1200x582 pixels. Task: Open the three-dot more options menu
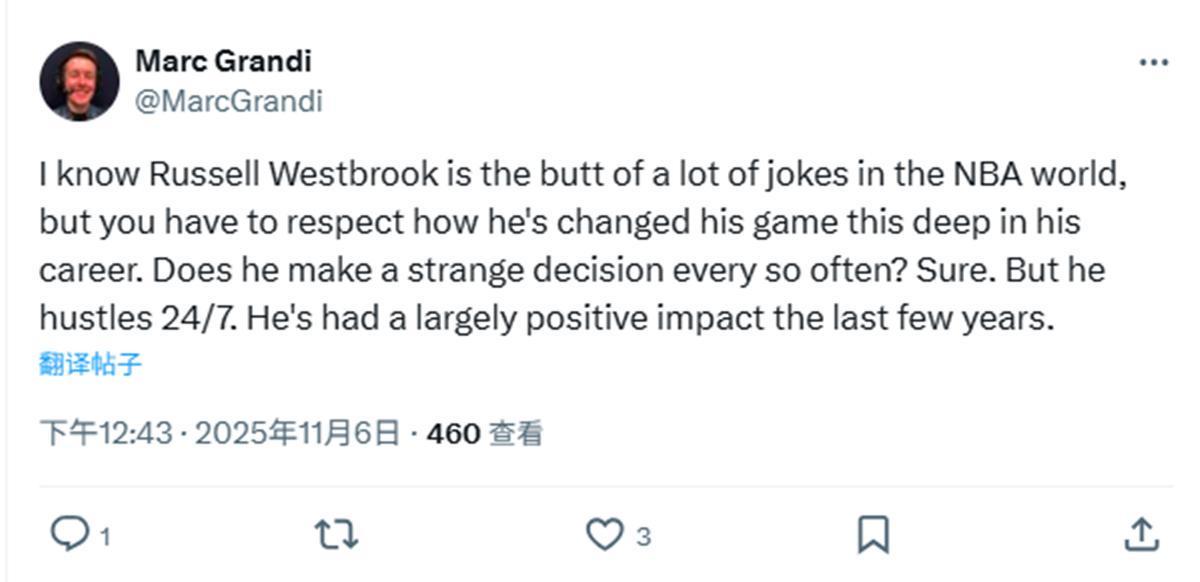click(1153, 62)
